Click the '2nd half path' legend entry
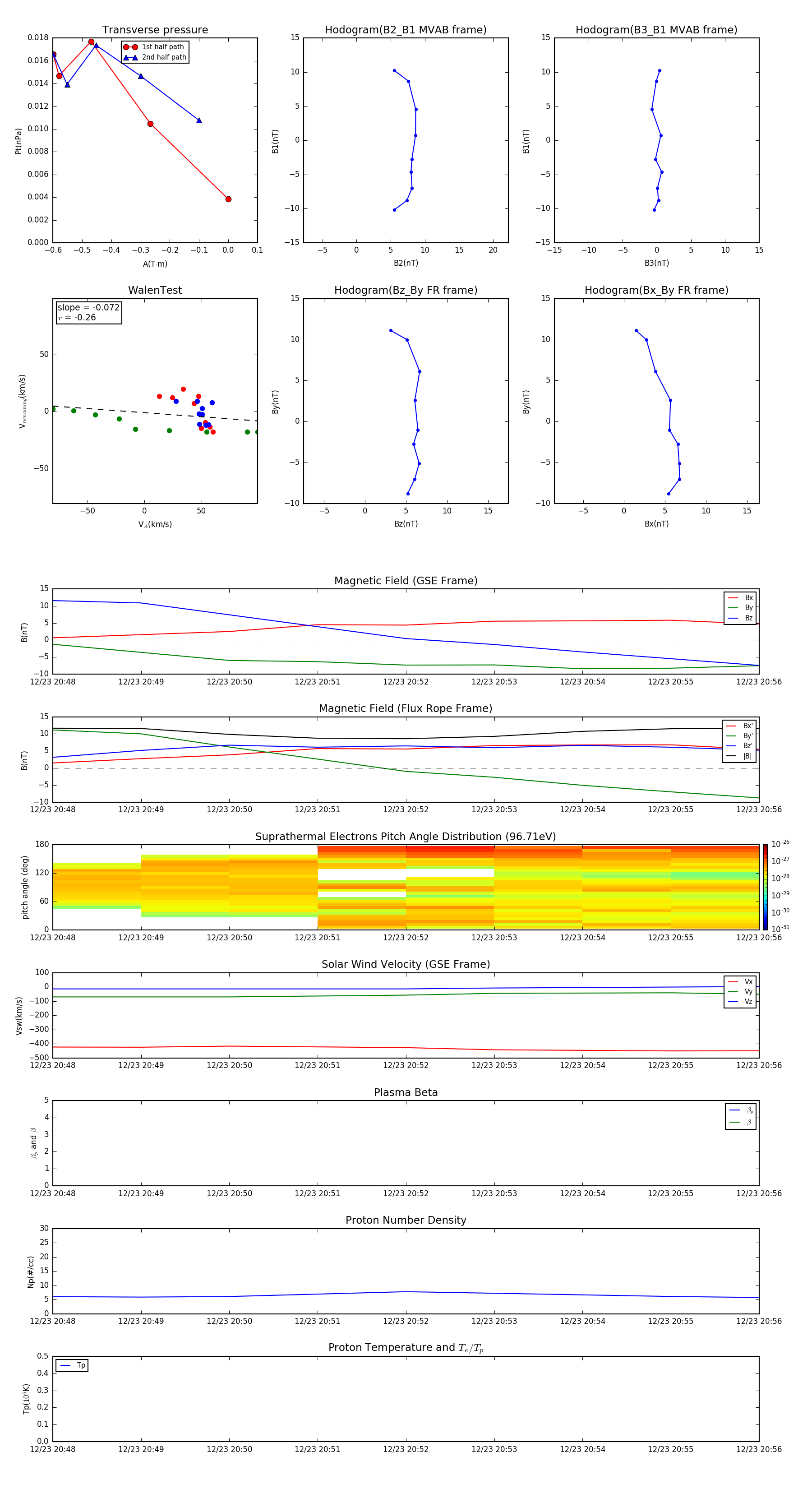This screenshot has width=812, height=1489. point(154,57)
